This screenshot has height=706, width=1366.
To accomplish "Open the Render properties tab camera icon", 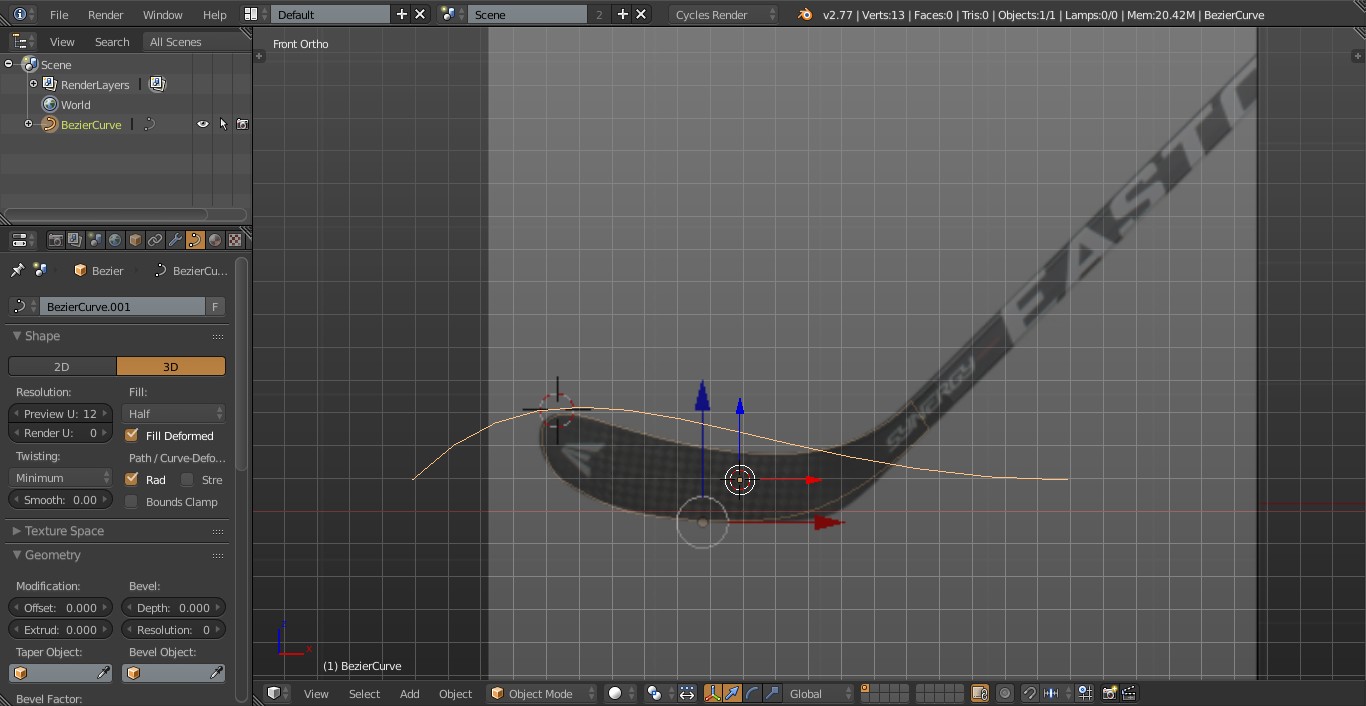I will 55,240.
